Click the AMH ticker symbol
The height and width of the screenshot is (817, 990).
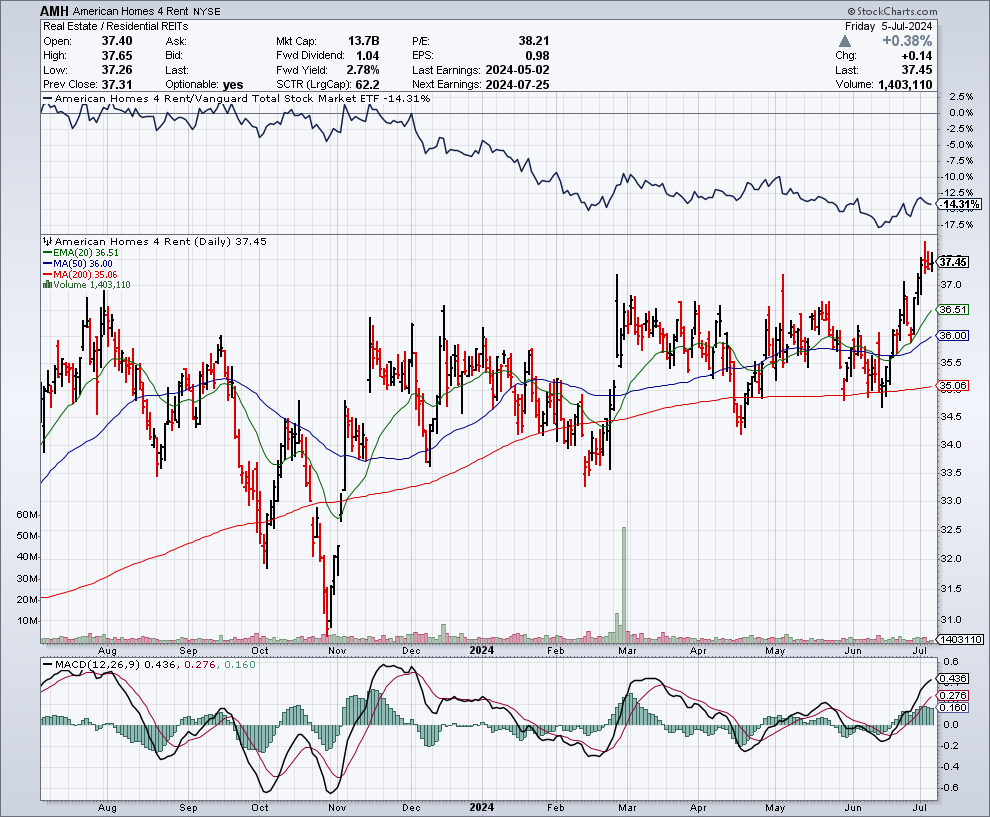point(54,11)
